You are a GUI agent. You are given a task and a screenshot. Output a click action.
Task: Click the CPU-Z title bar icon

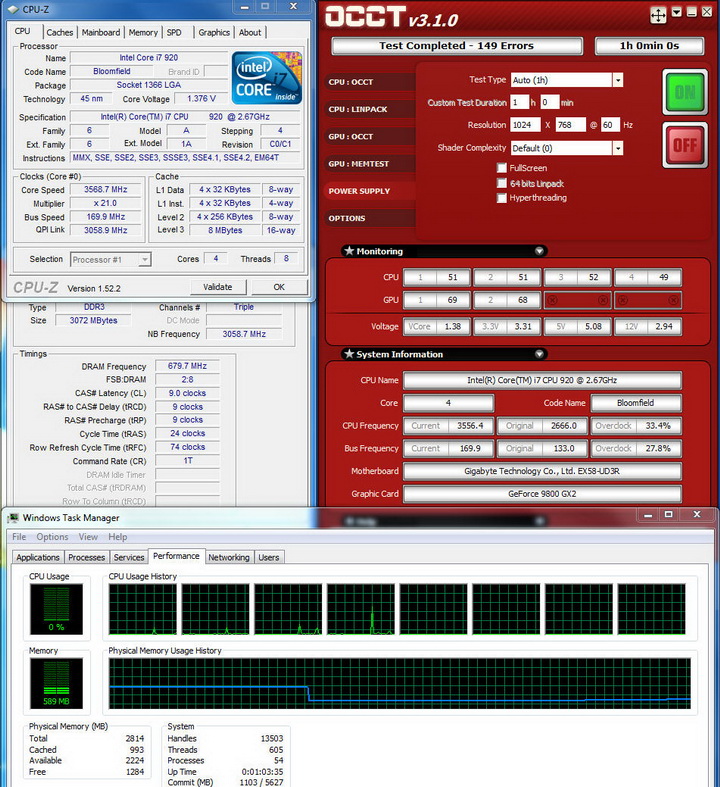(x=14, y=9)
